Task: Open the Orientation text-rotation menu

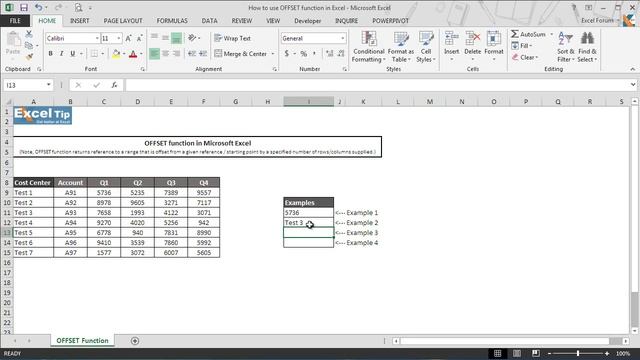Action: 193,38
